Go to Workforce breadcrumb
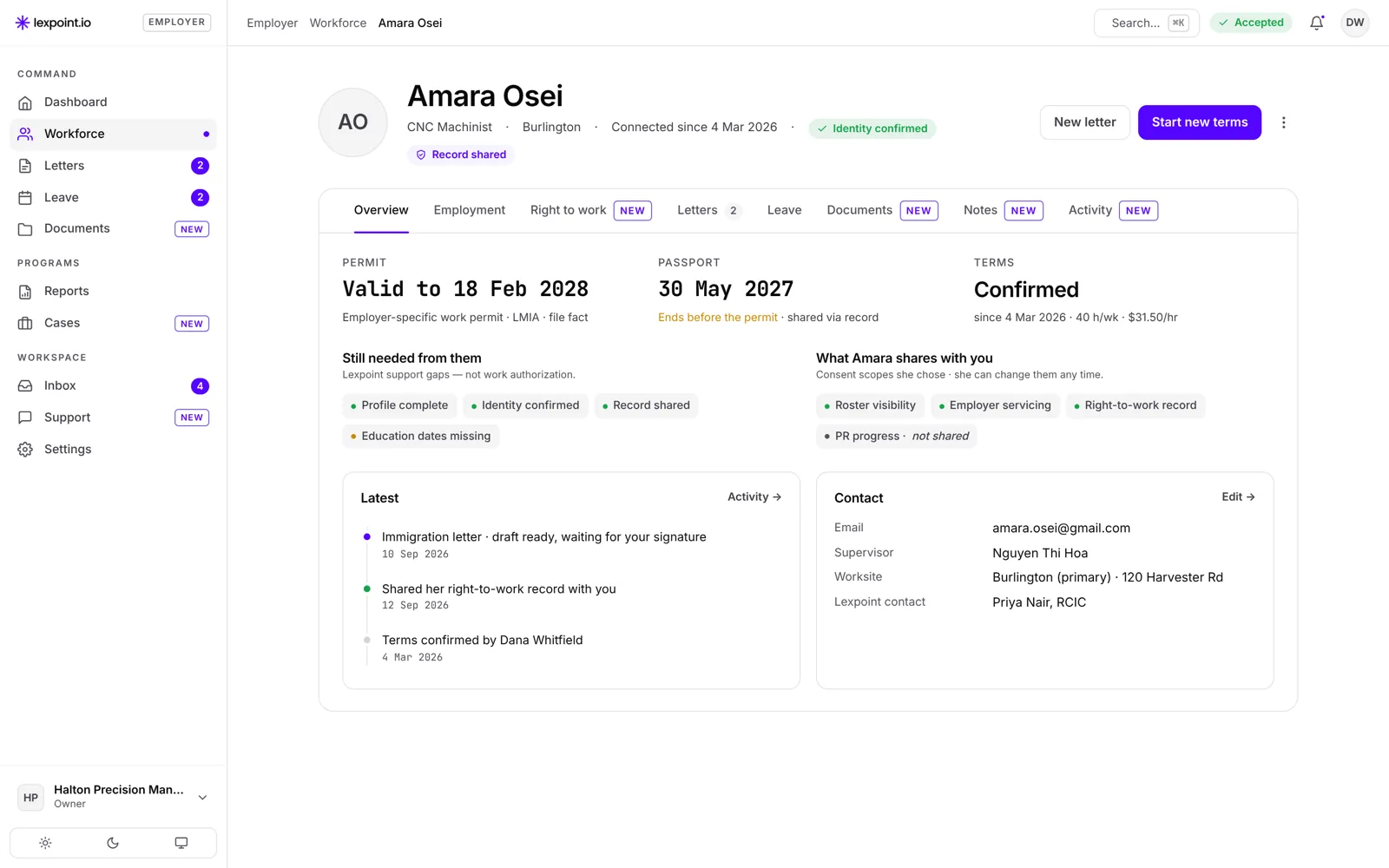This screenshot has width=1389, height=868. coord(338,23)
